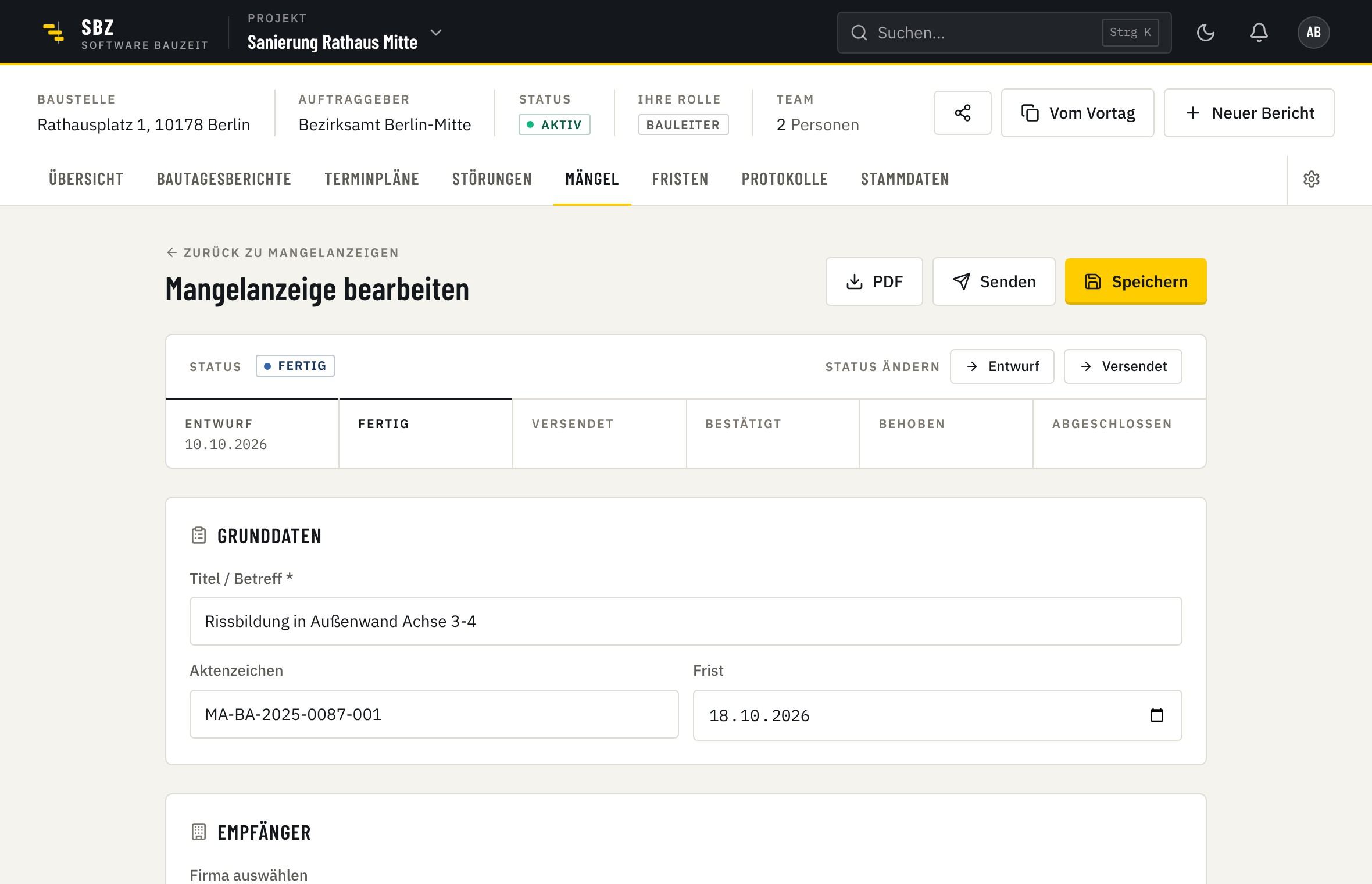Click the Fertig progress step
Viewport: 1372px width, 884px height.
click(x=426, y=434)
